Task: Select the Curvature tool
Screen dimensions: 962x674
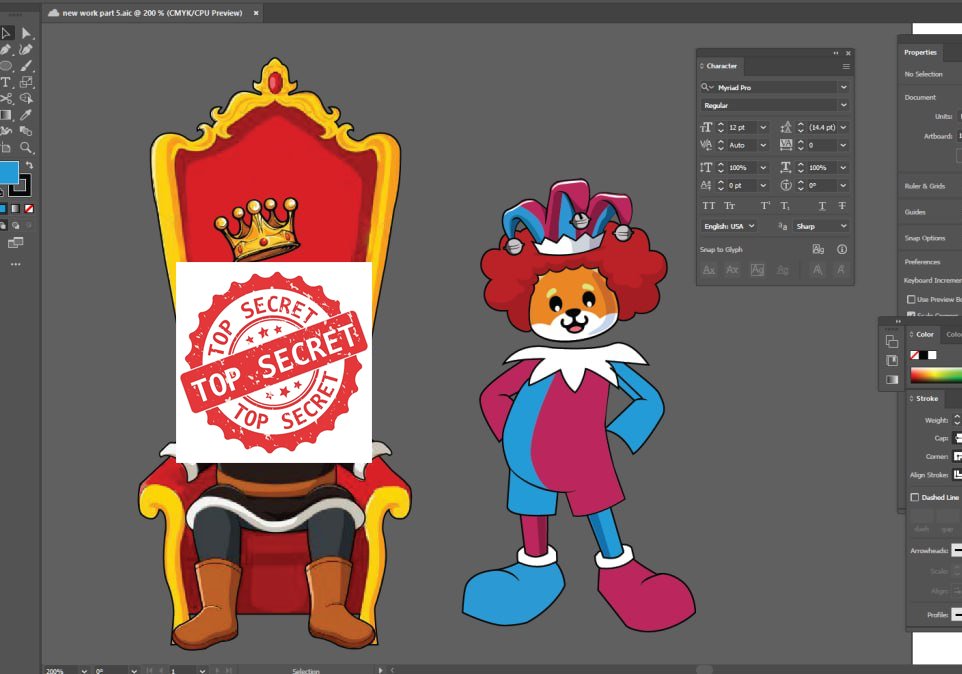Action: click(26, 50)
